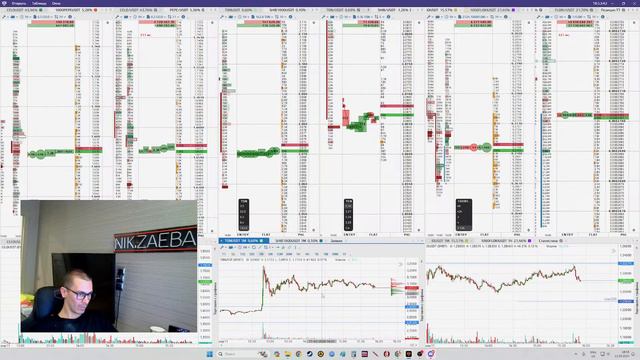Screen dimensions: 640x360
Task: Select the FLOKI/USDT tab
Action: pos(573,9)
